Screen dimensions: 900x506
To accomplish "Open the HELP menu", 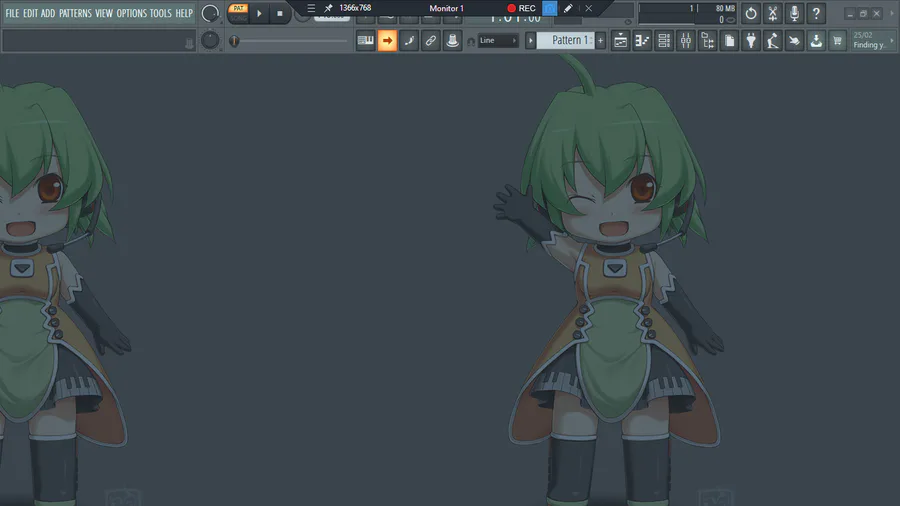I will pos(184,13).
